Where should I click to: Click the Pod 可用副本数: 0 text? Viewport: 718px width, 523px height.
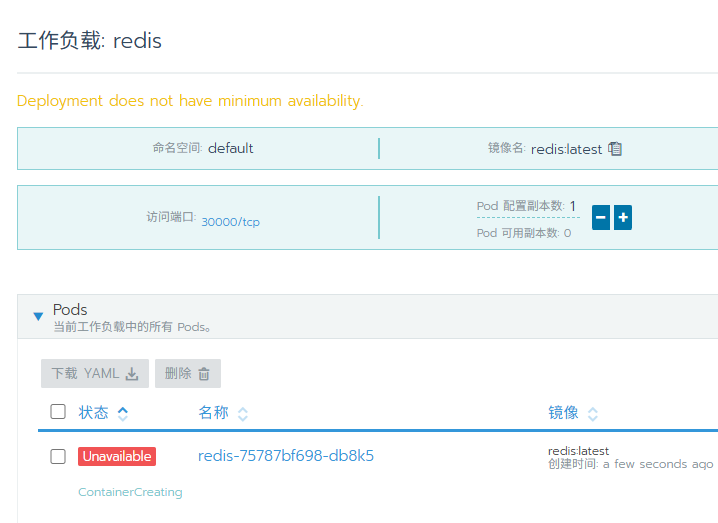tap(524, 233)
